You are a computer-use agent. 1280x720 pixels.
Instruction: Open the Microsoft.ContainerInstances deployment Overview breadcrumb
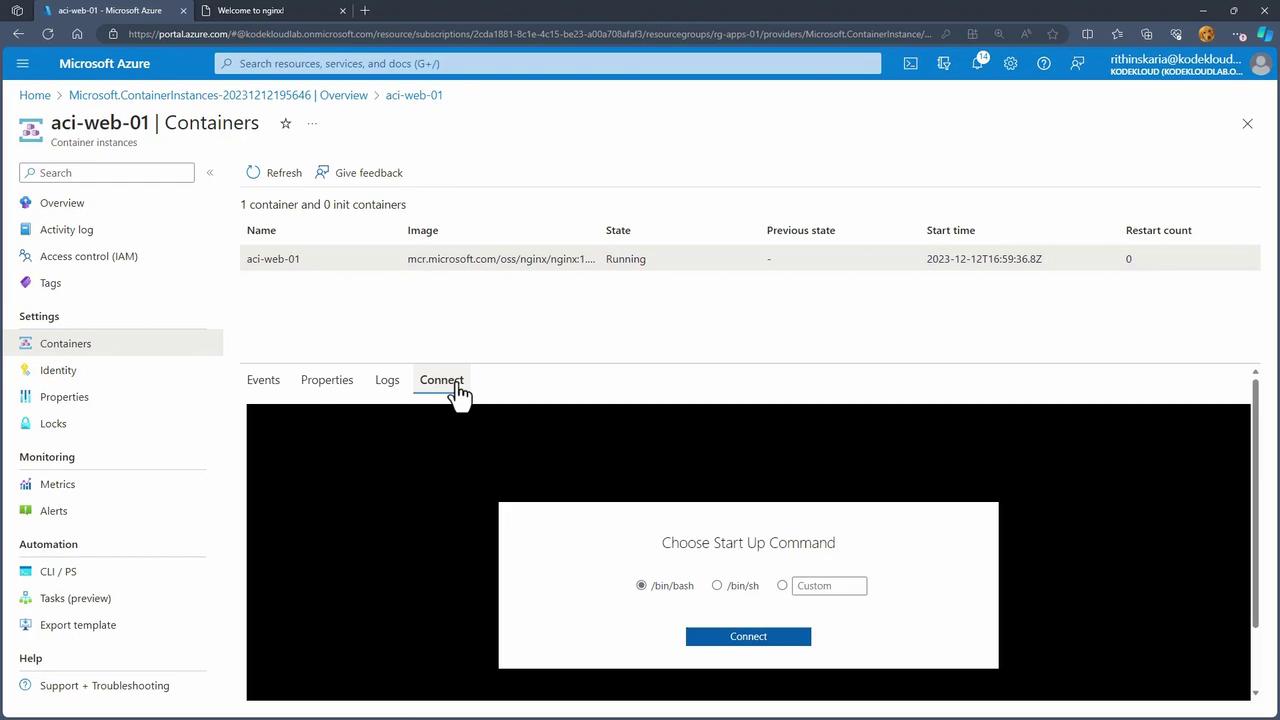[x=218, y=95]
